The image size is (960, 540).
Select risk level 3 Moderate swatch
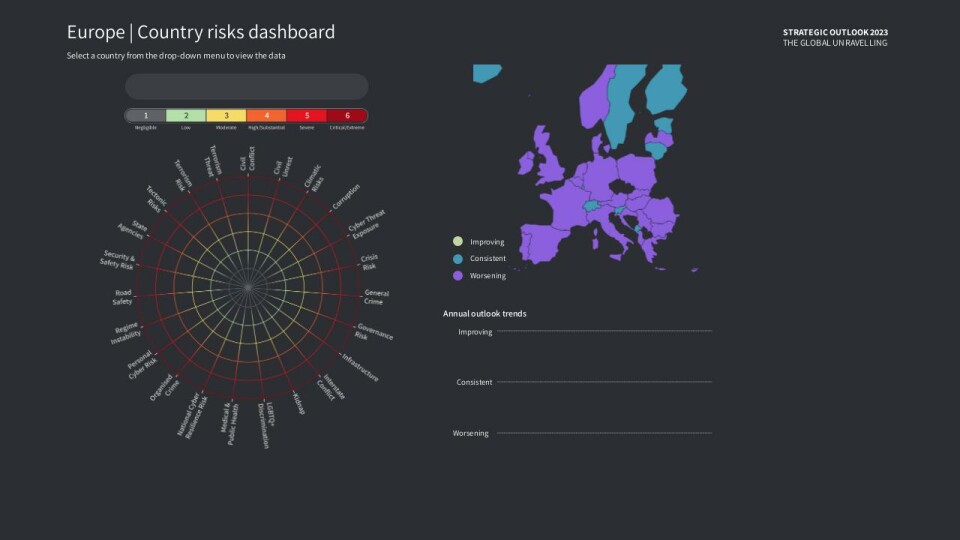point(226,115)
